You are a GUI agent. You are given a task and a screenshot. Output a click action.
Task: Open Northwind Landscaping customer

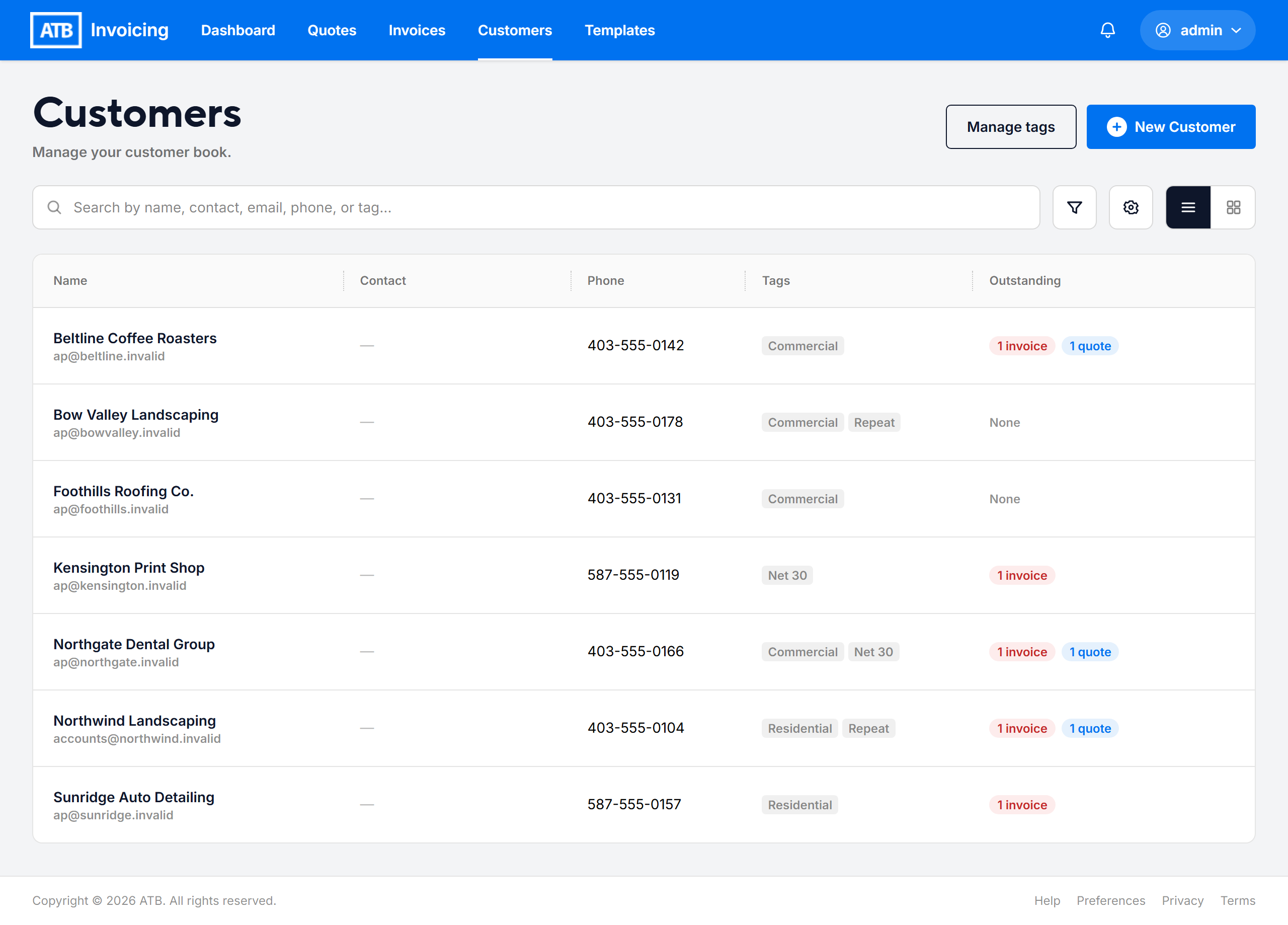coord(135,721)
